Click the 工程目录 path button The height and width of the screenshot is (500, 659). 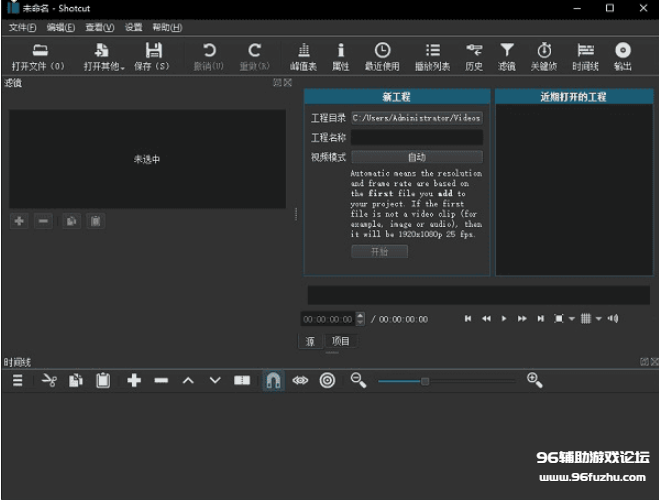click(416, 117)
